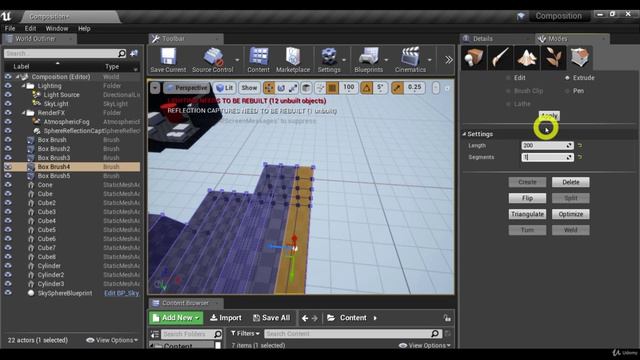Open the Show flags dropdown
This screenshot has height=360, width=640.
pos(249,88)
